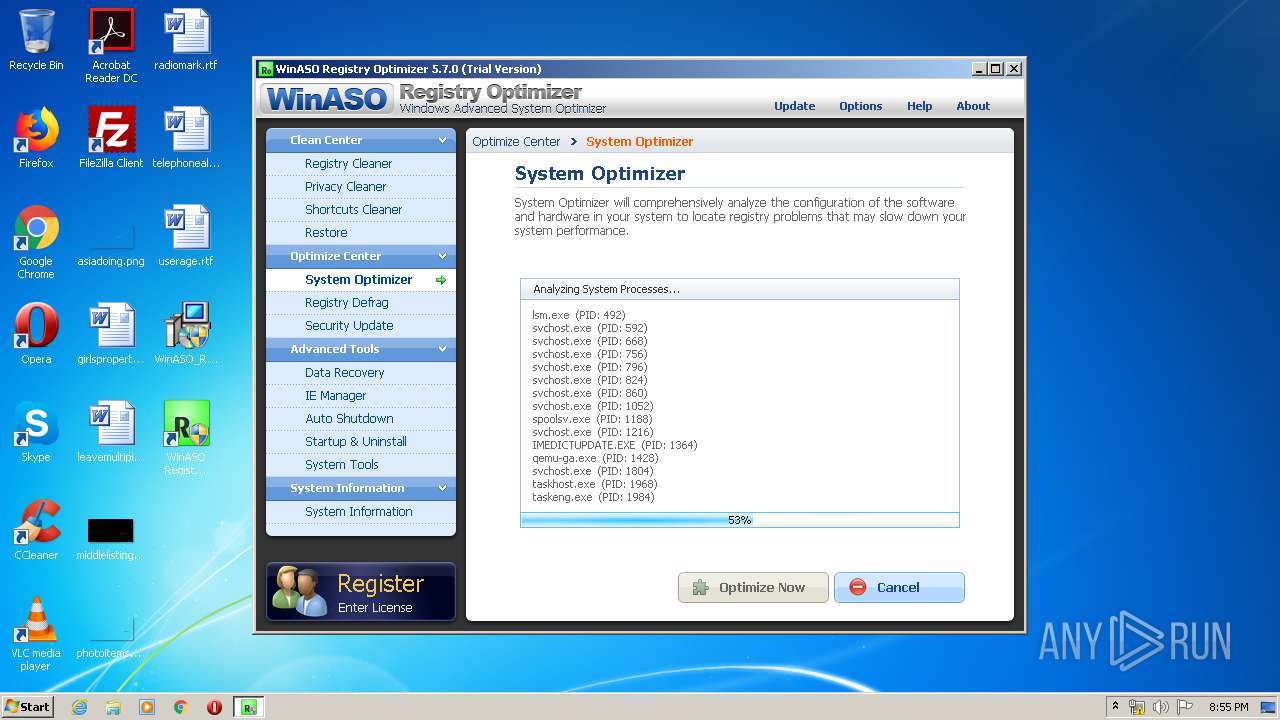Open the Options menu
This screenshot has width=1280, height=720.
(861, 106)
